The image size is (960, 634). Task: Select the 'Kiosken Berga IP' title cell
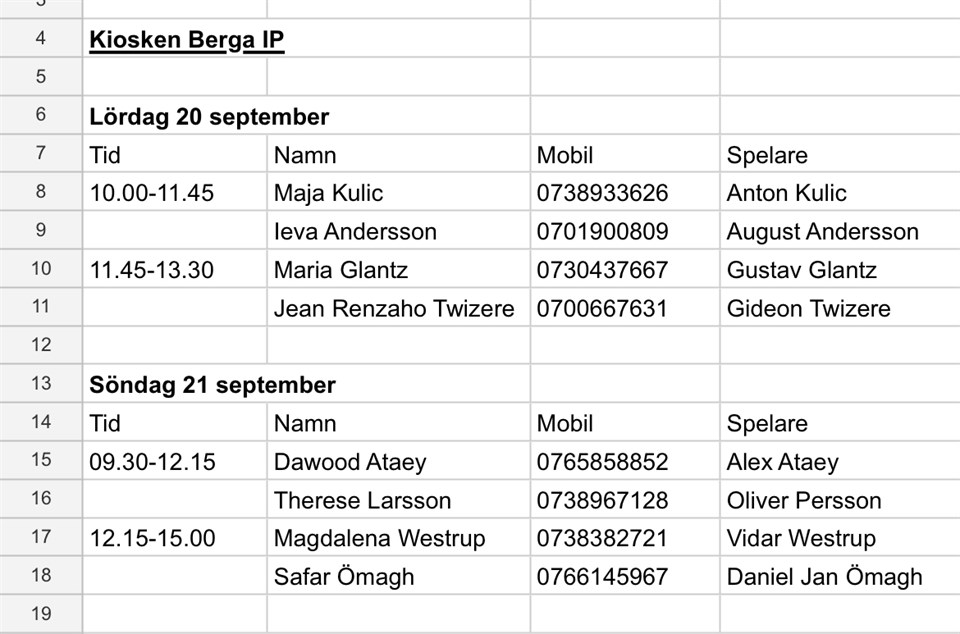(x=187, y=40)
